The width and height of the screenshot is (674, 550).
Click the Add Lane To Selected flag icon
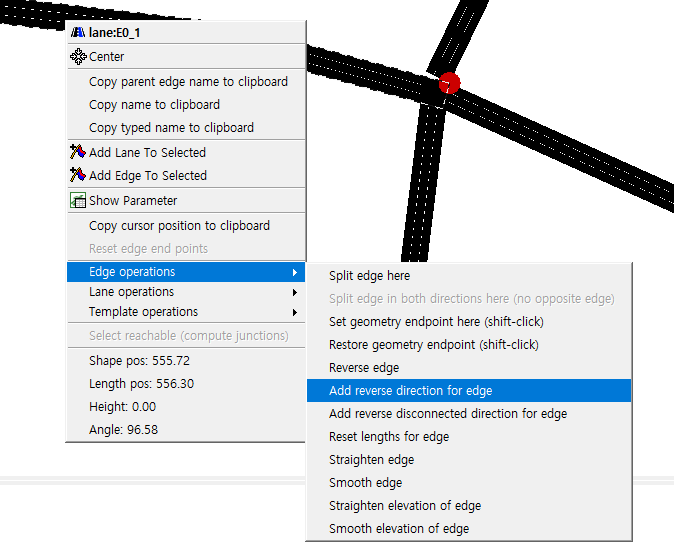coord(78,152)
